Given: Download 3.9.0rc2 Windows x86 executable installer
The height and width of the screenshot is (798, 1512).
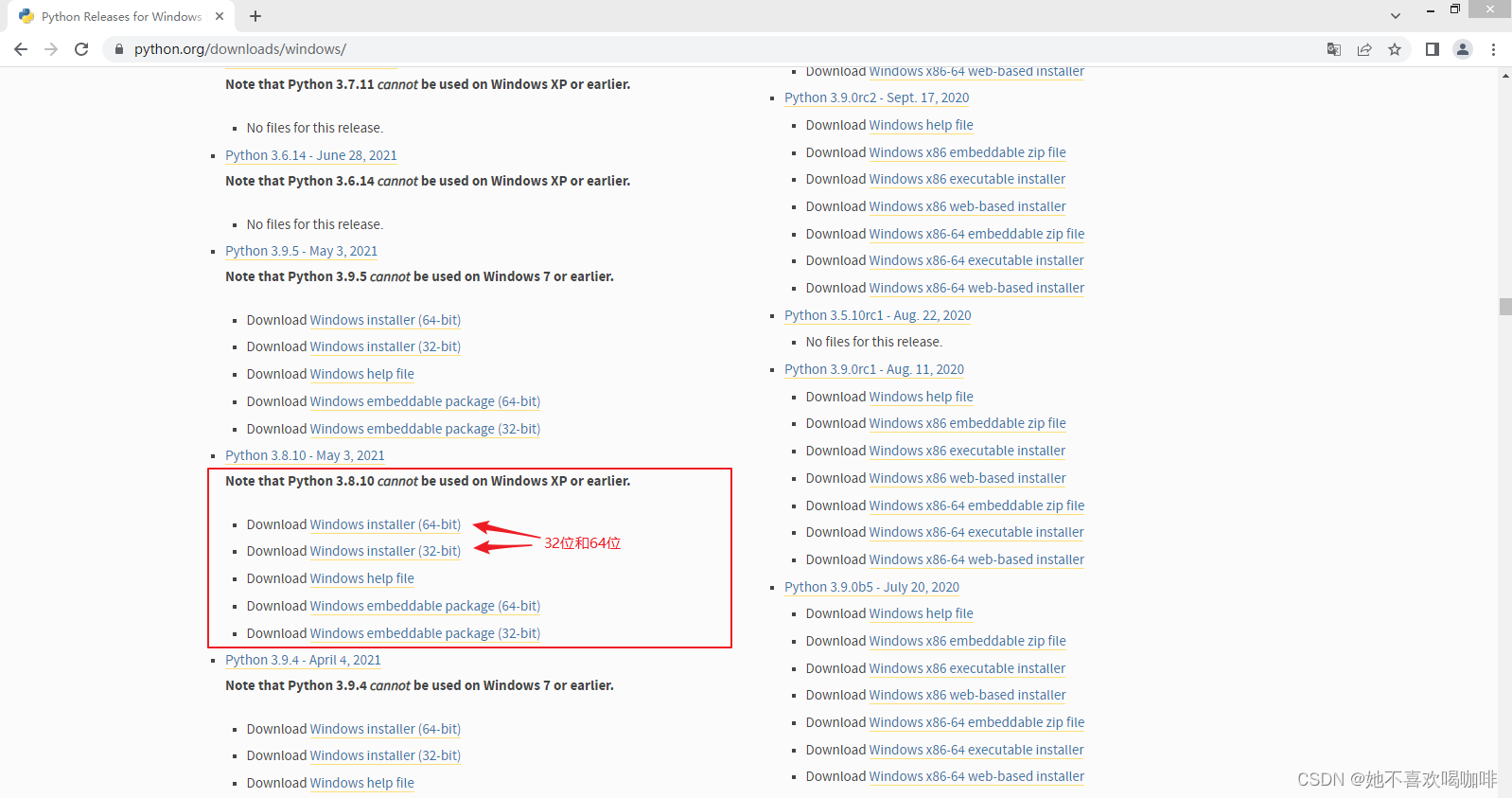Looking at the screenshot, I should point(967,179).
